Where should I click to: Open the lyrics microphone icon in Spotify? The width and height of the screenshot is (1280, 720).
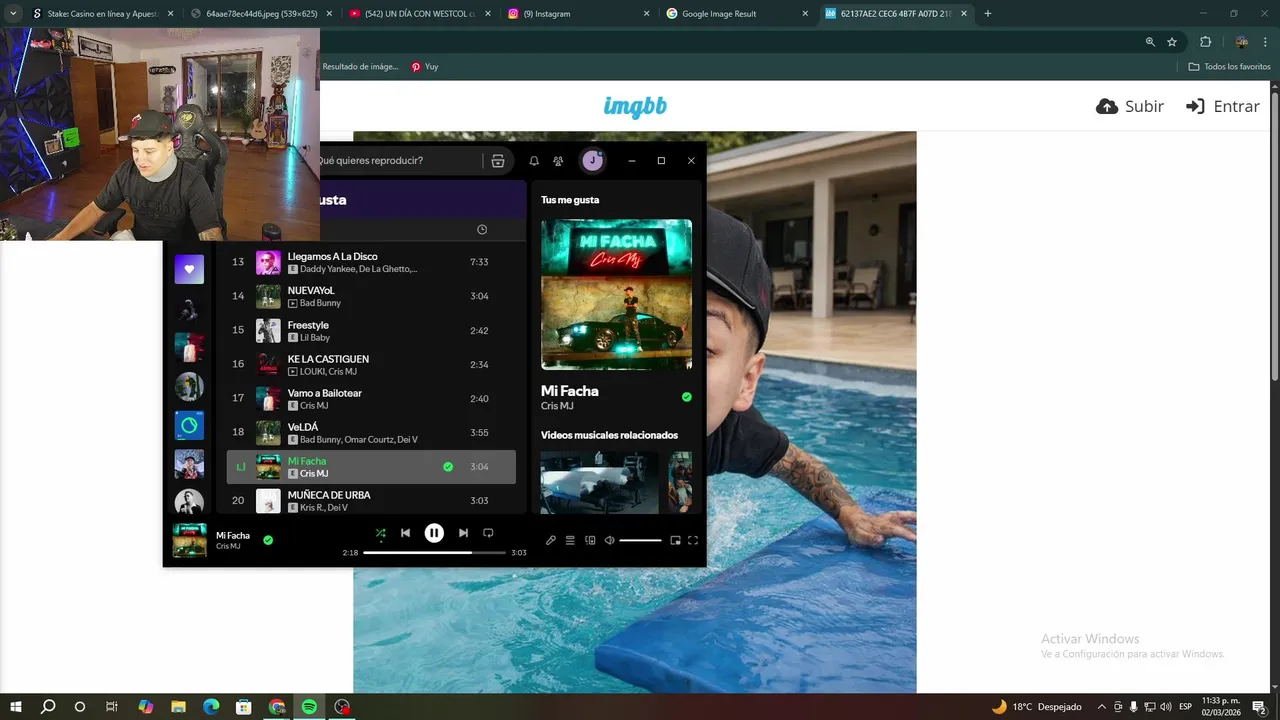pyautogui.click(x=550, y=540)
